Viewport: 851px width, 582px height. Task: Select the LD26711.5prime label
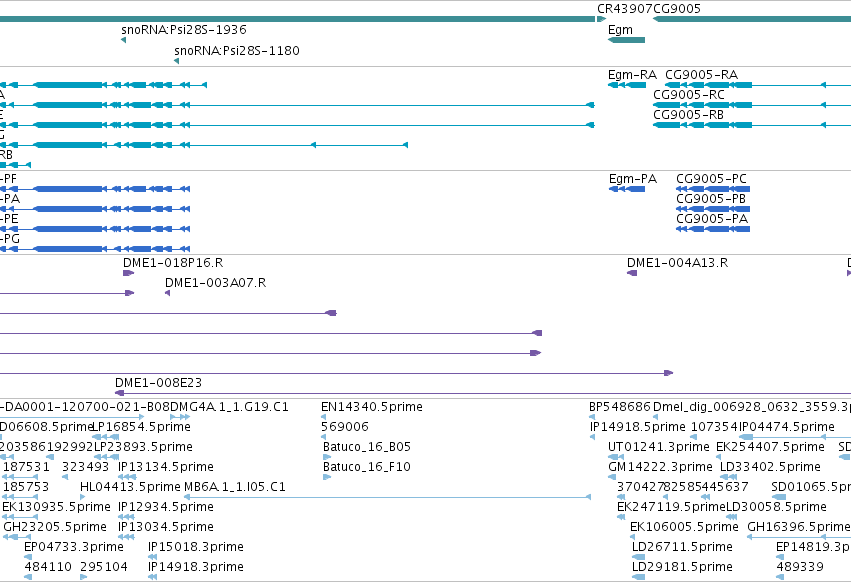683,547
